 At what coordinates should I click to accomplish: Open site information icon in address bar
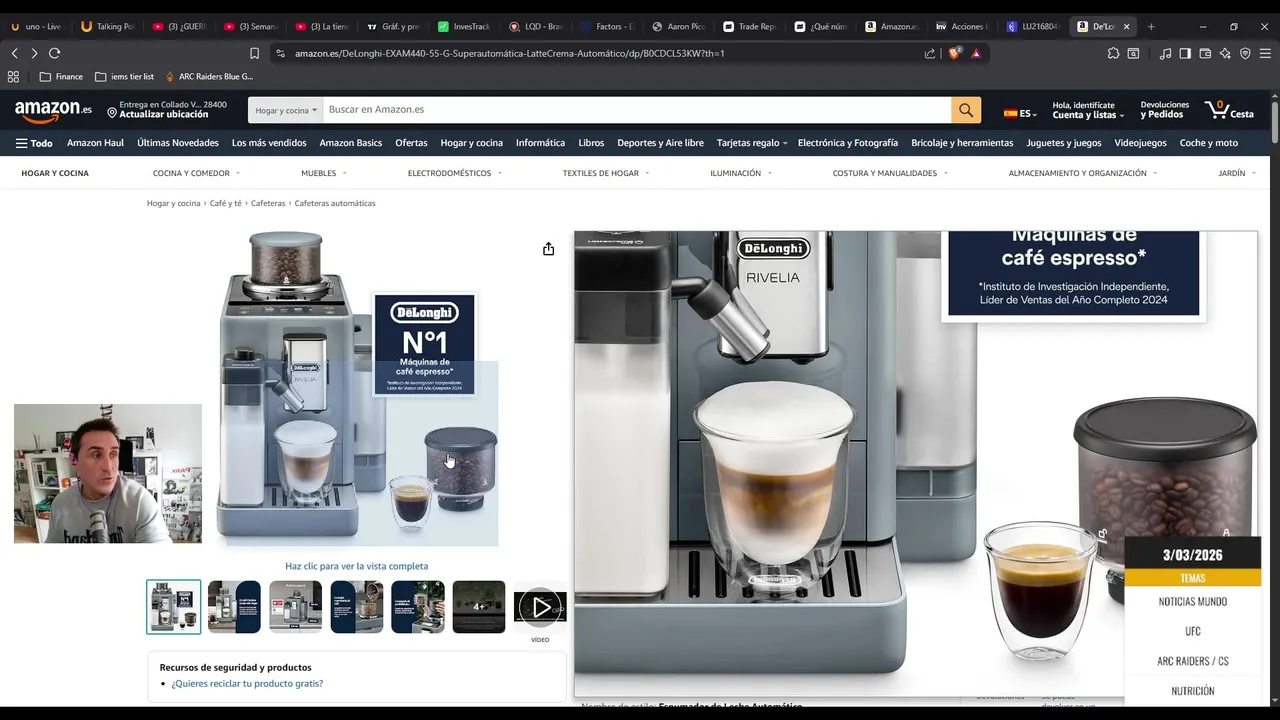click(x=280, y=53)
